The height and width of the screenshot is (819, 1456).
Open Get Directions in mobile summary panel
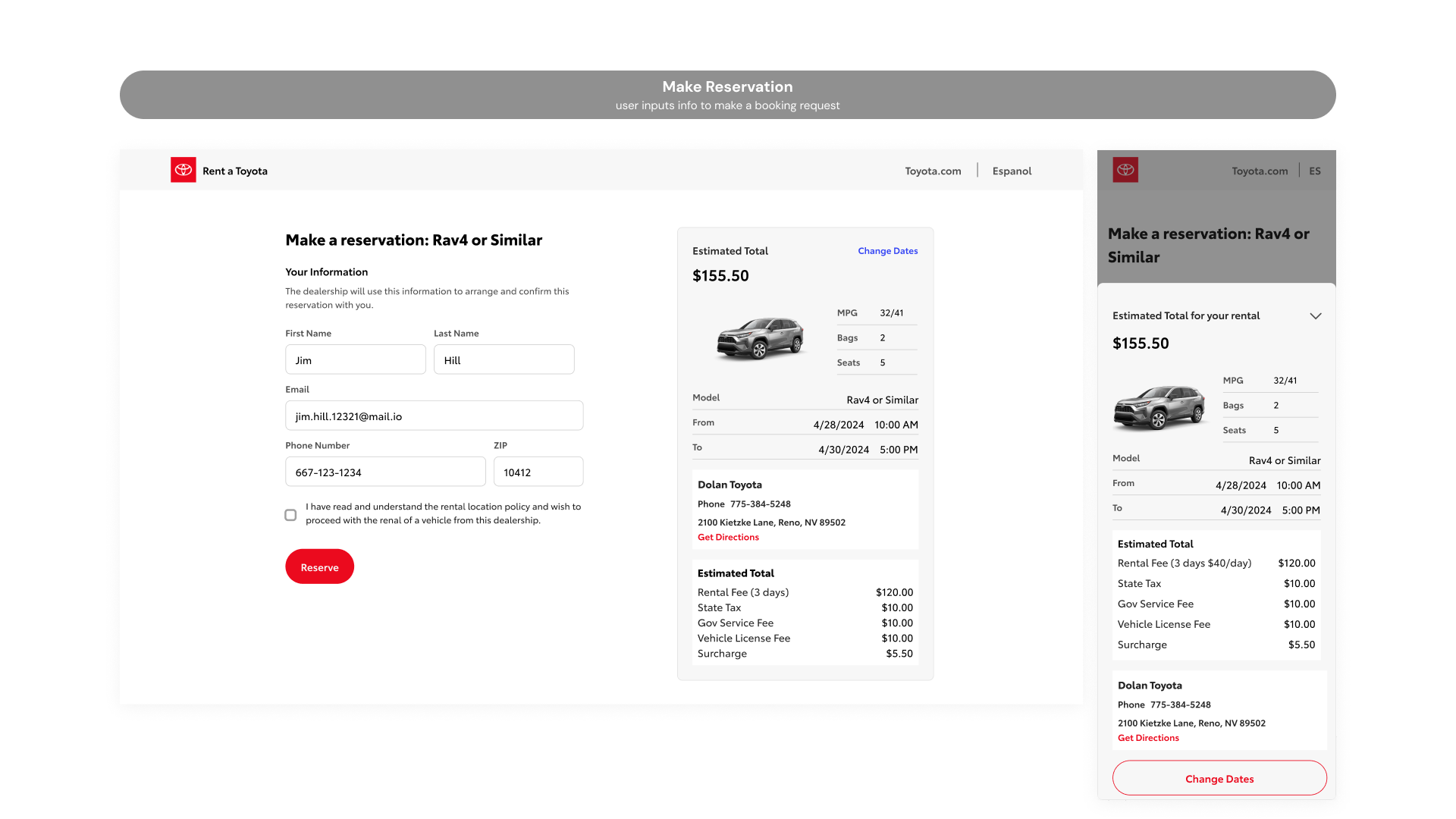point(1148,738)
